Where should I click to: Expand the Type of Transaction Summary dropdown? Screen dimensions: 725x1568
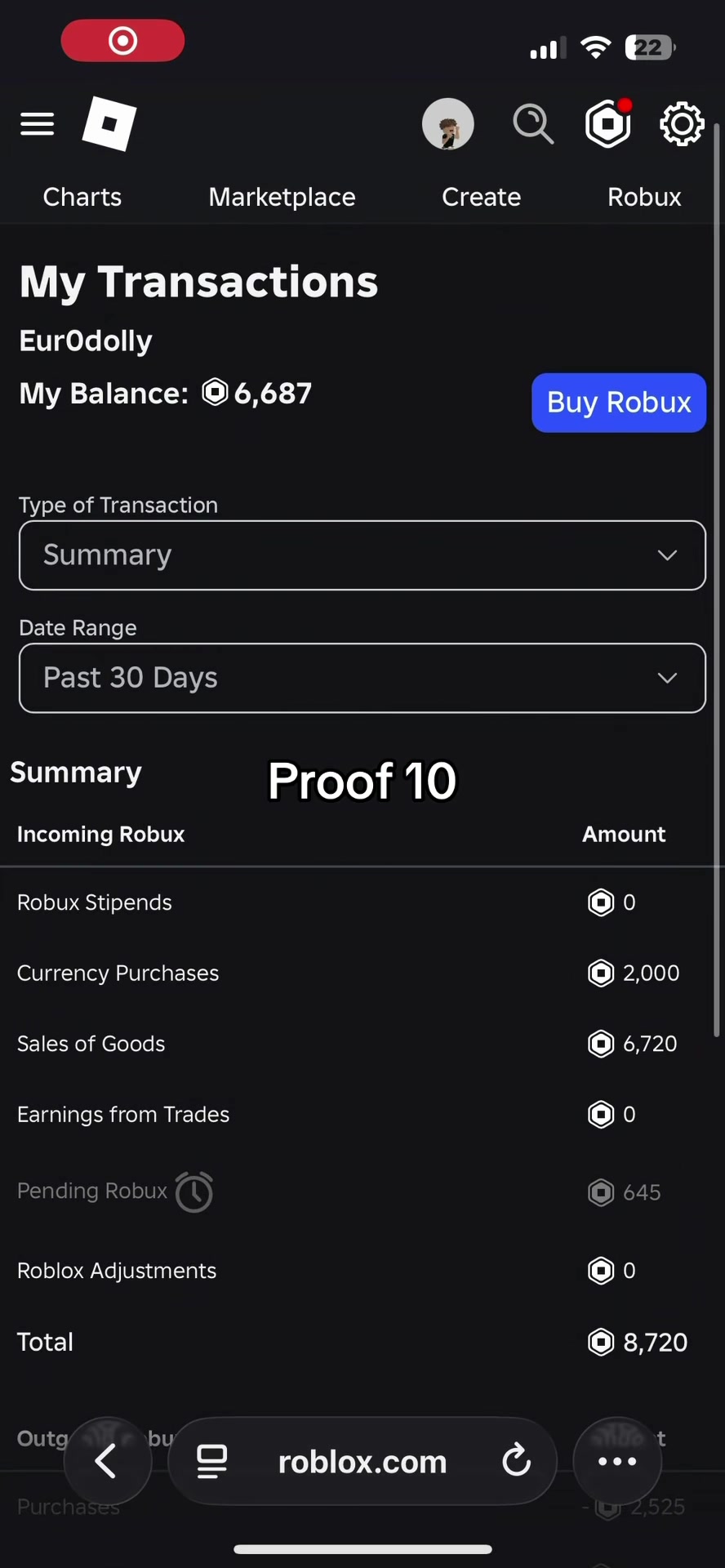tap(362, 555)
